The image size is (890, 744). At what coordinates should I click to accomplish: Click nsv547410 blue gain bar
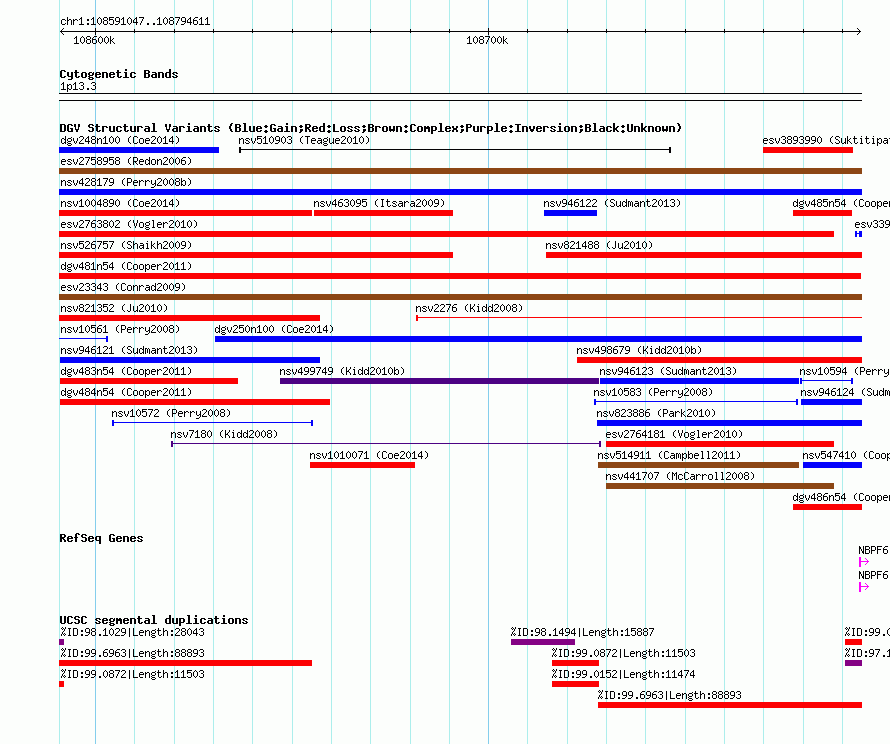tap(832, 465)
